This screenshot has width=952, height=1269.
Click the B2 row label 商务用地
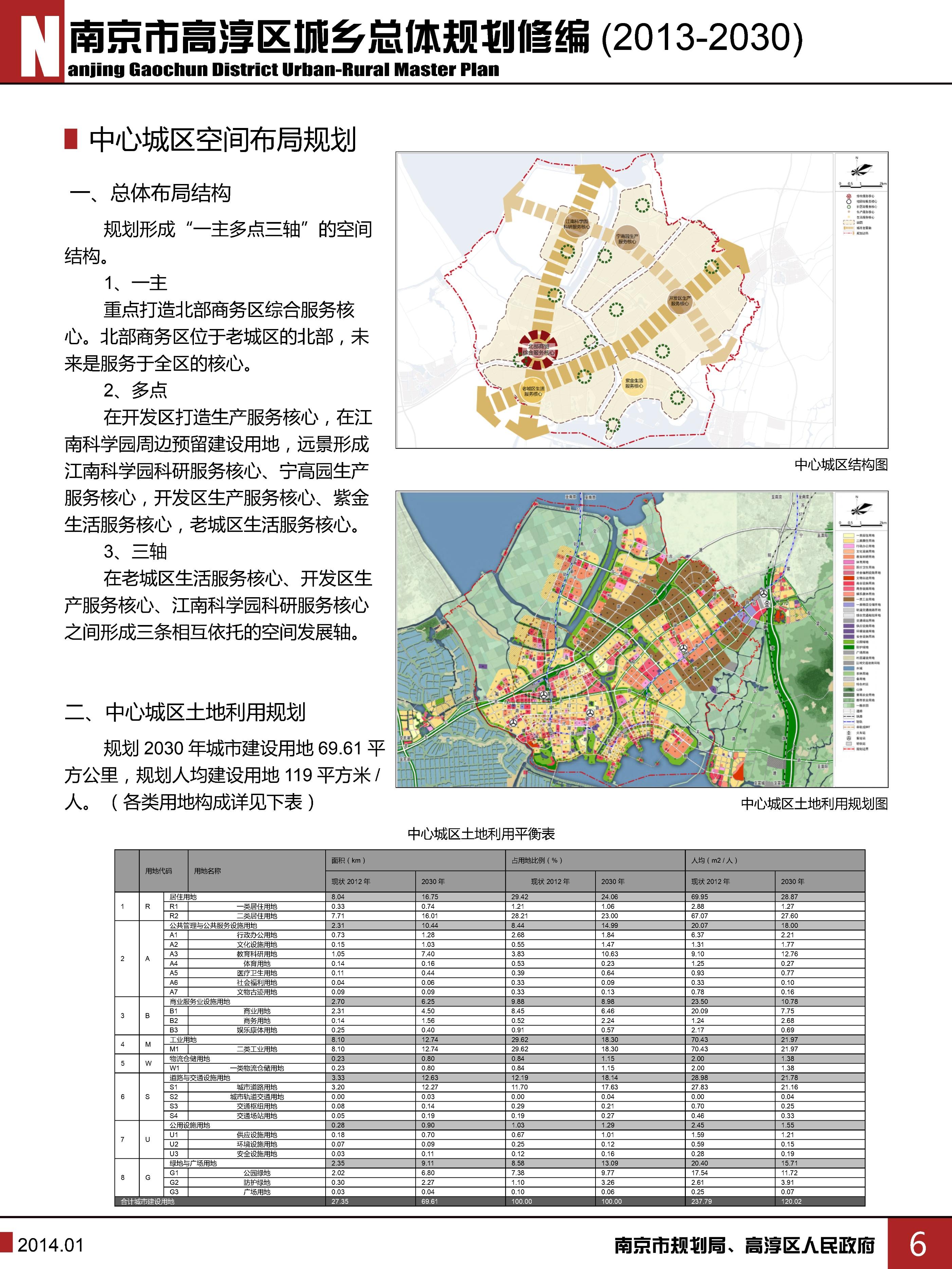click(x=257, y=1020)
